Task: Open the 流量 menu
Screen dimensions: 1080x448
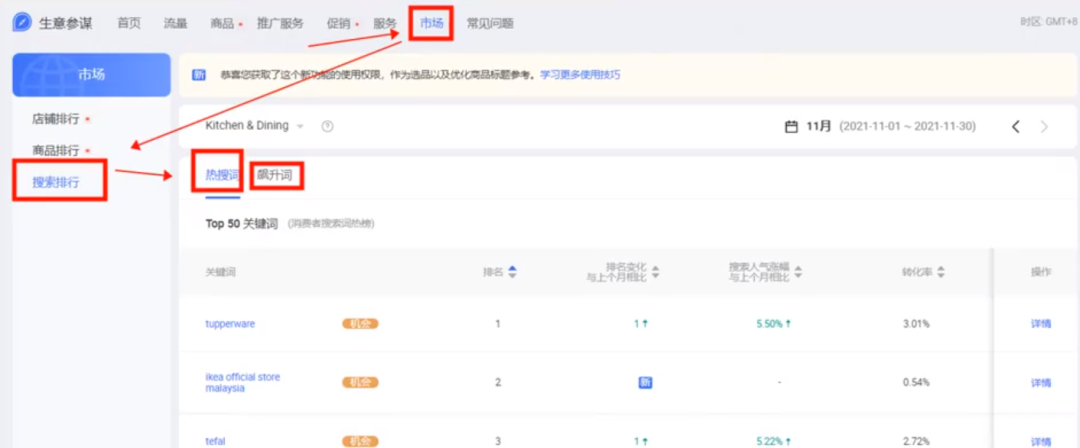Action: click(176, 23)
